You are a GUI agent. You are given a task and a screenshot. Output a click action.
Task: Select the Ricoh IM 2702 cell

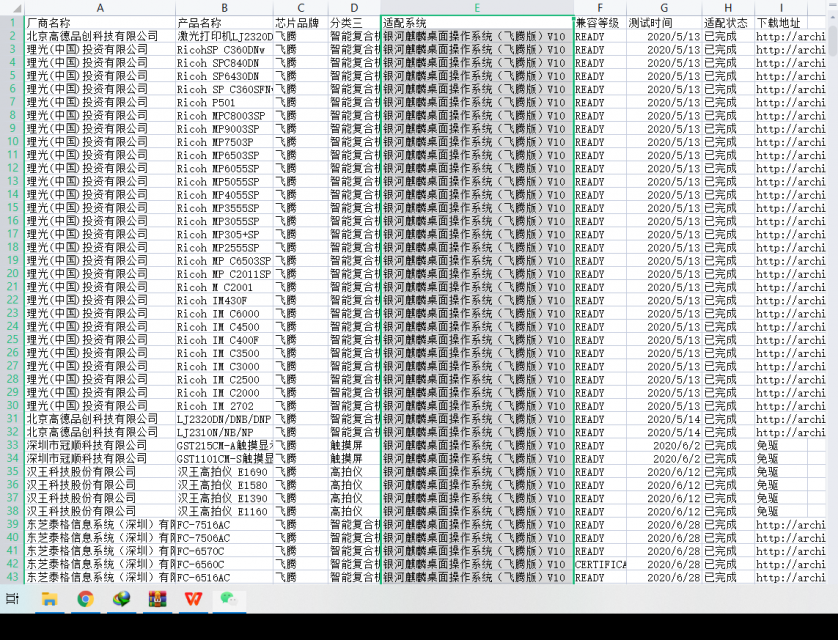click(x=224, y=406)
